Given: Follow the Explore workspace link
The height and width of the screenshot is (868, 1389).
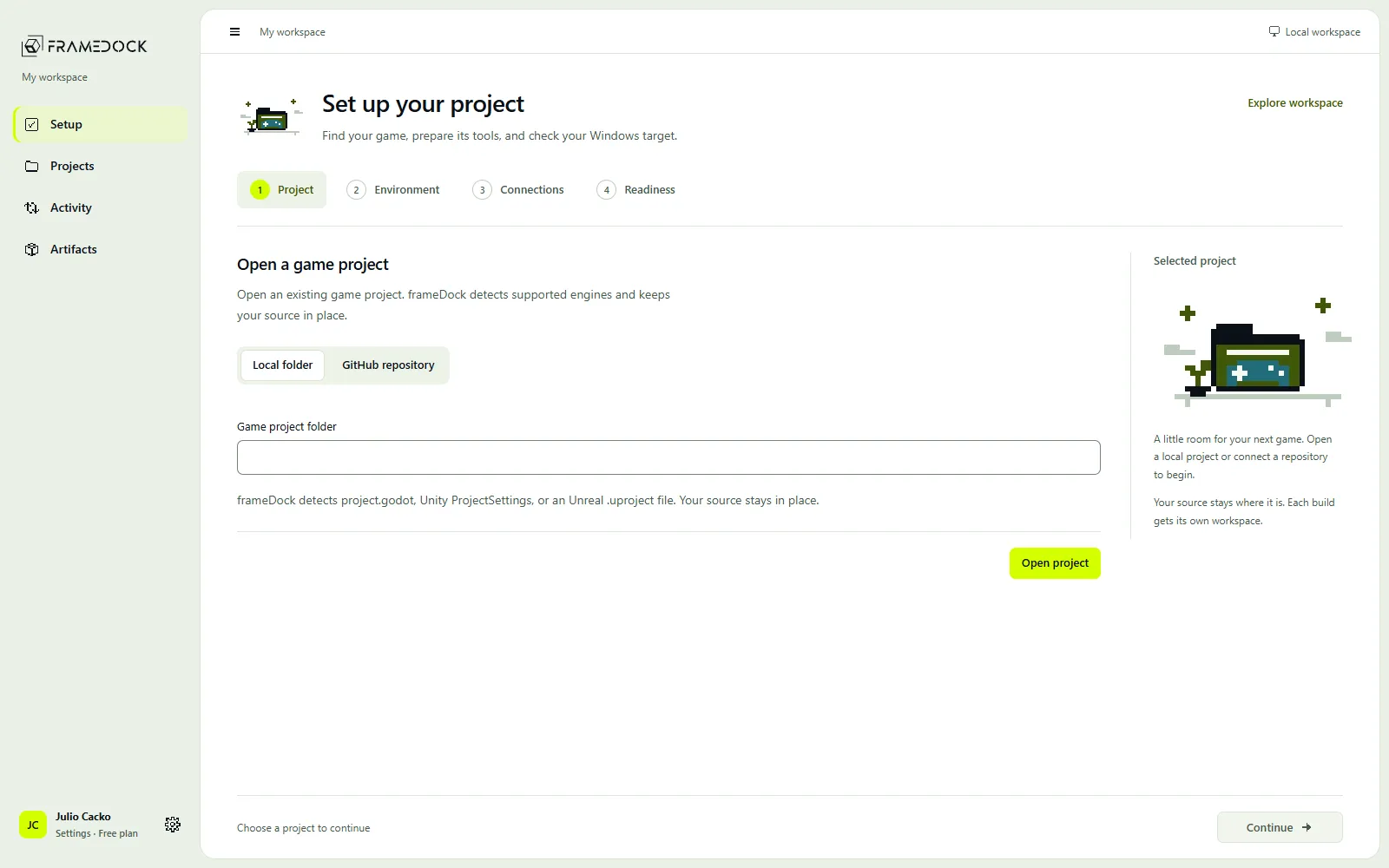Looking at the screenshot, I should (1295, 102).
